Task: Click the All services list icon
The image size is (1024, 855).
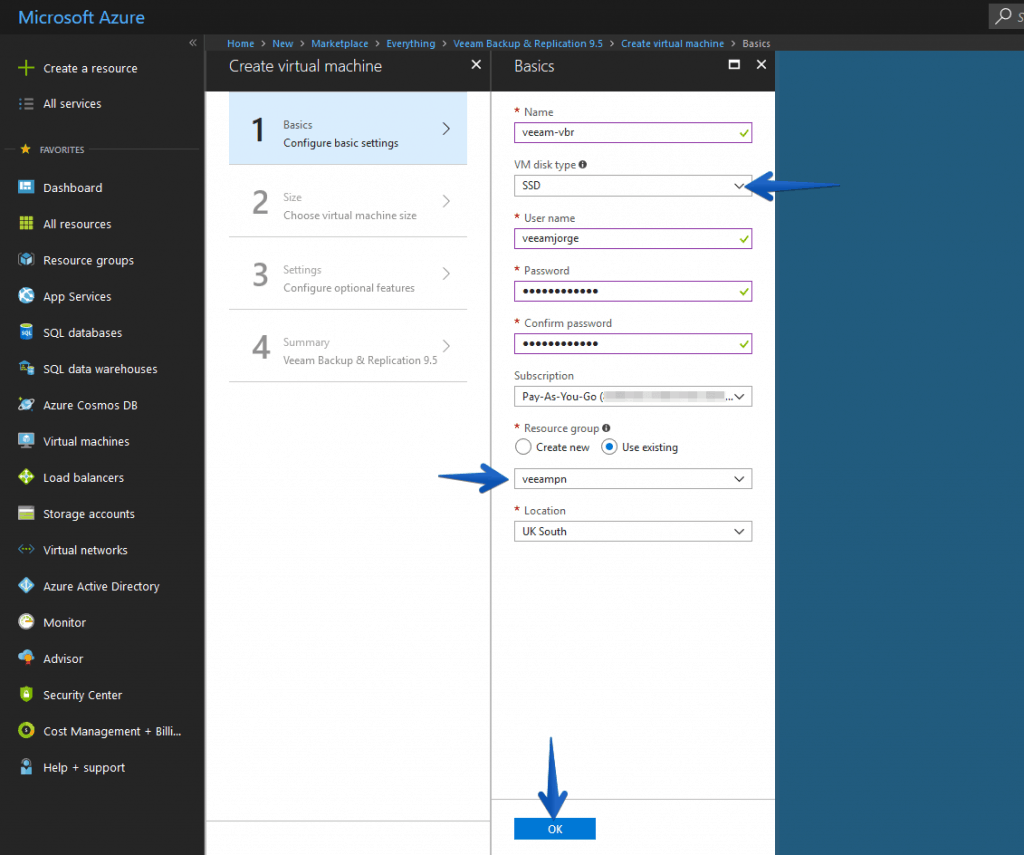Action: point(26,103)
